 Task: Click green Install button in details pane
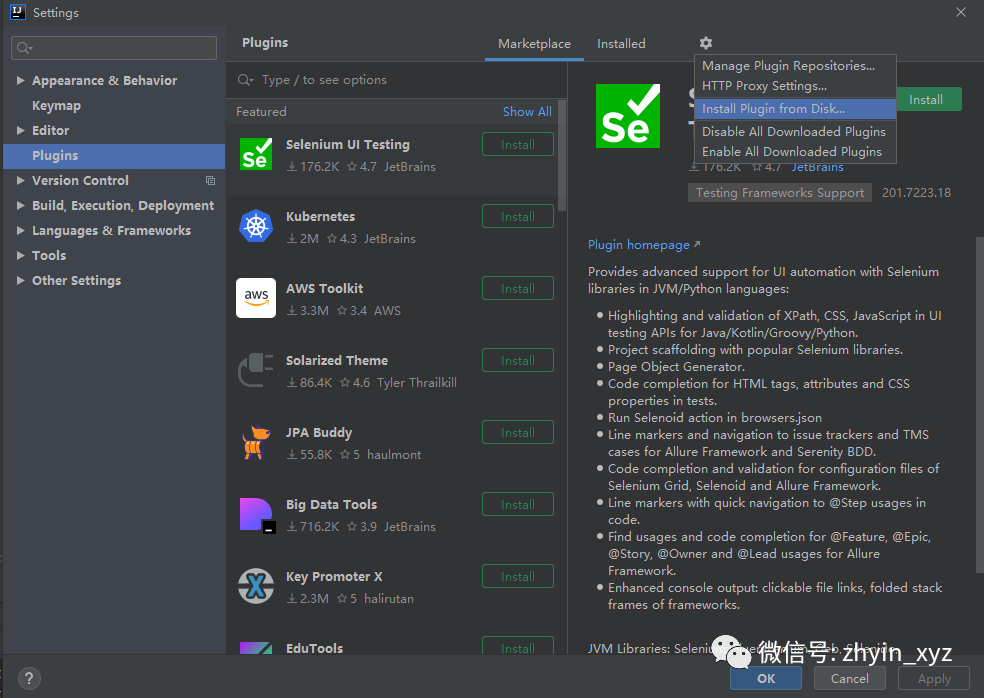[929, 99]
